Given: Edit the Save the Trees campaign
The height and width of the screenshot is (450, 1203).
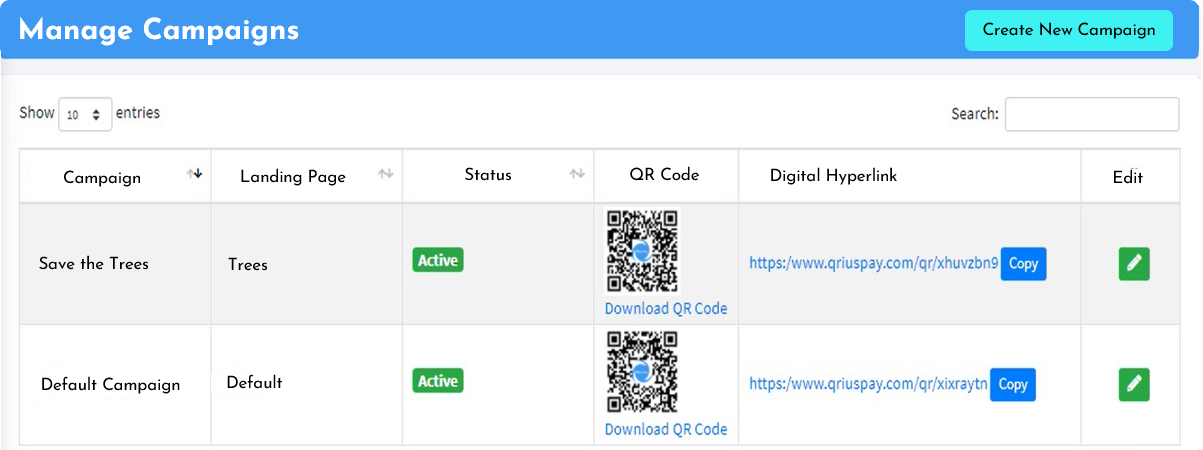Looking at the screenshot, I should (x=1133, y=263).
